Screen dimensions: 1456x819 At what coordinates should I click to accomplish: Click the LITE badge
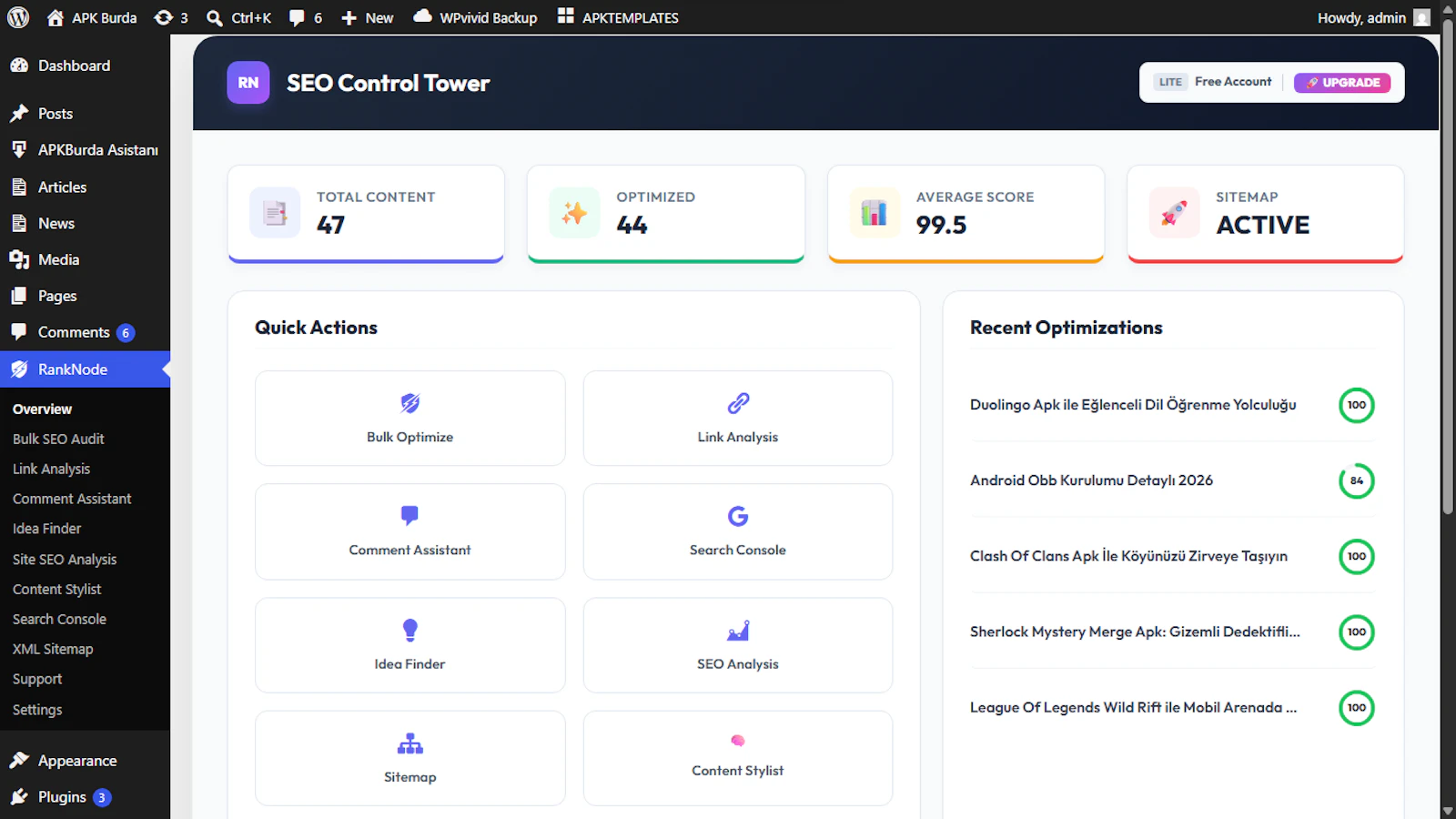(x=1170, y=82)
